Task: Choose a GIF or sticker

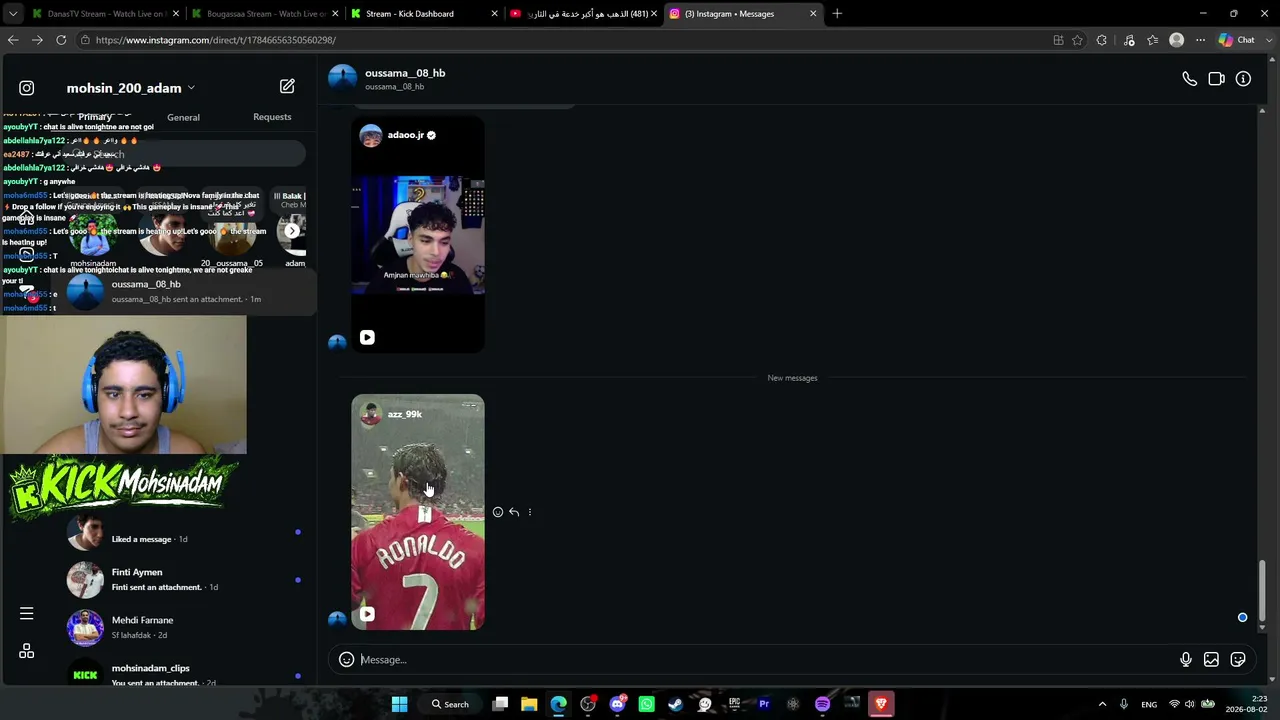Action: [1238, 660]
